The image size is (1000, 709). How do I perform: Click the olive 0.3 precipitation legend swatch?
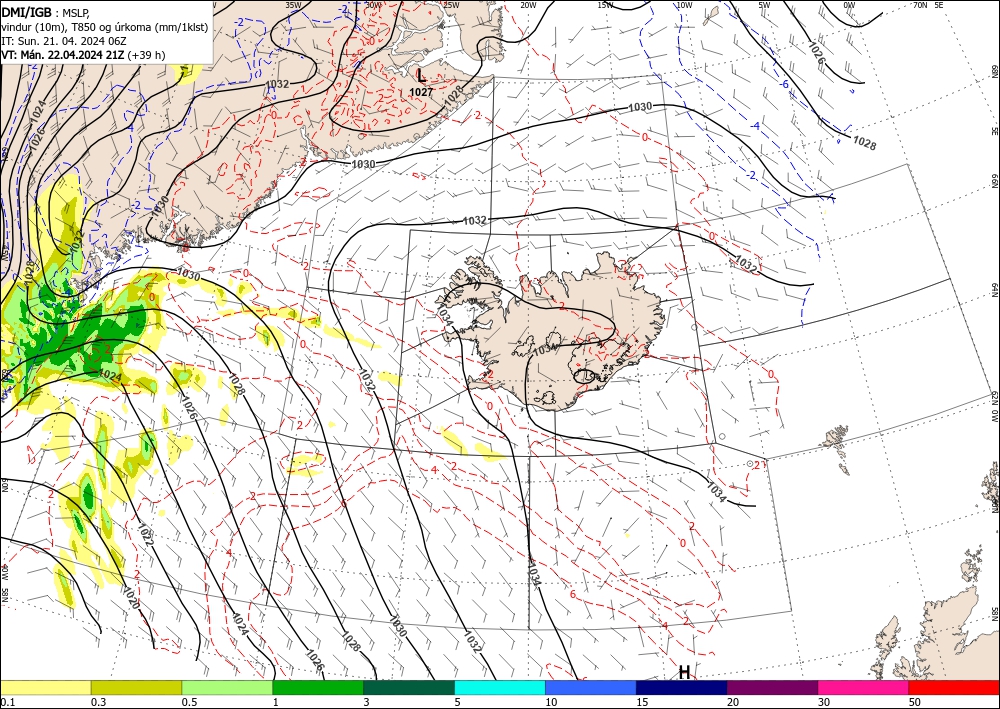136,687
